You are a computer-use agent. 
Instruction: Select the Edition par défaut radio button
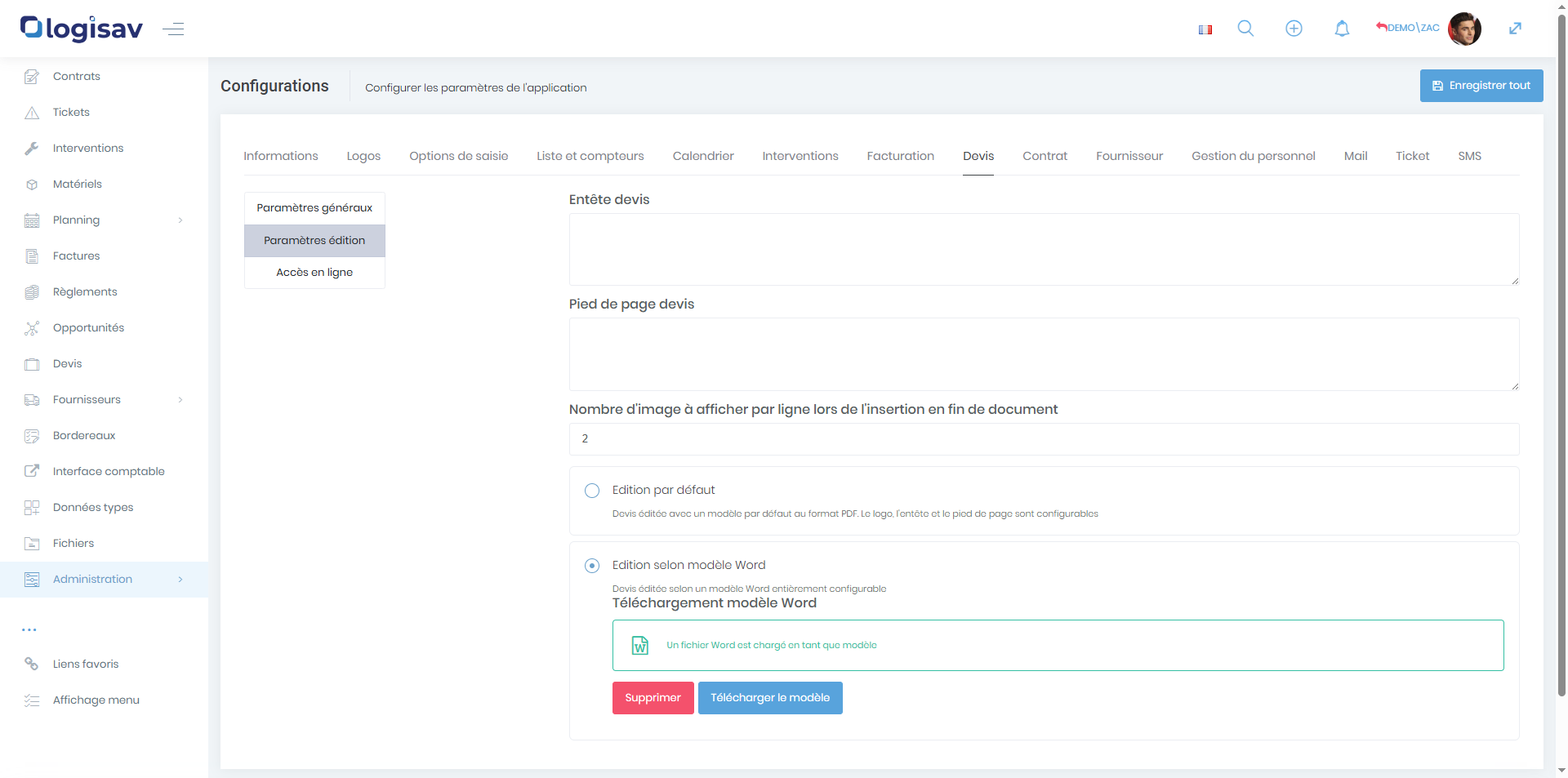pos(592,491)
